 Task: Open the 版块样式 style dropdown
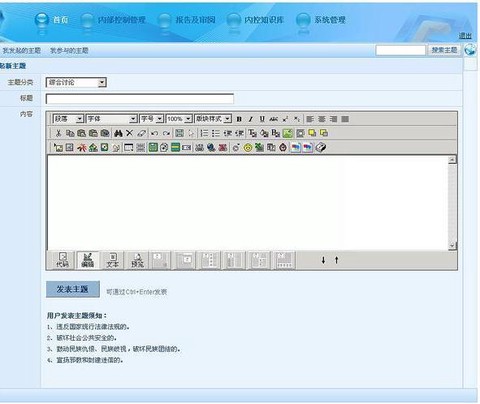pos(213,119)
